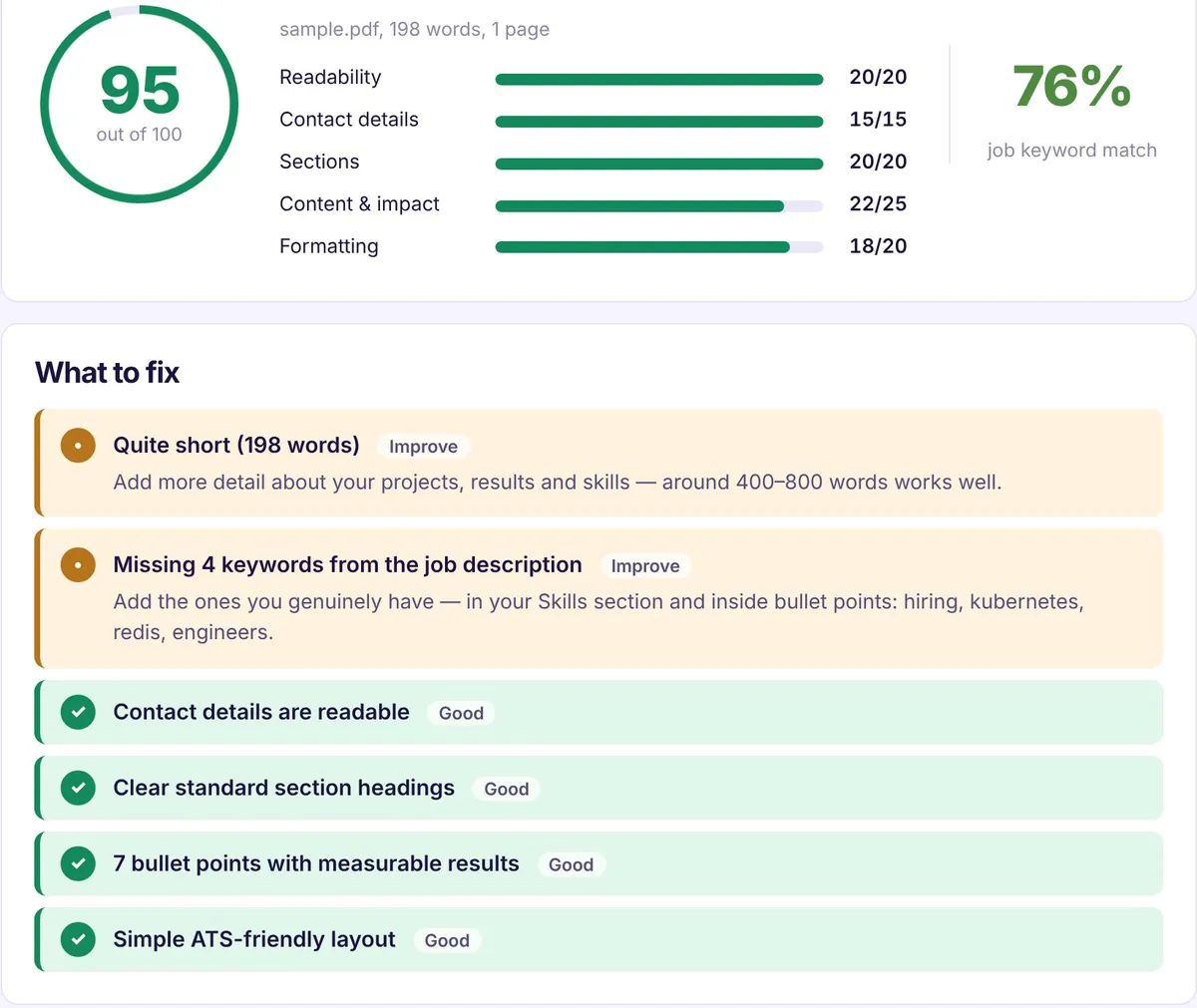Click the 'Clear standard section headings' title
Screen dimensions: 1197x1008
(x=284, y=788)
